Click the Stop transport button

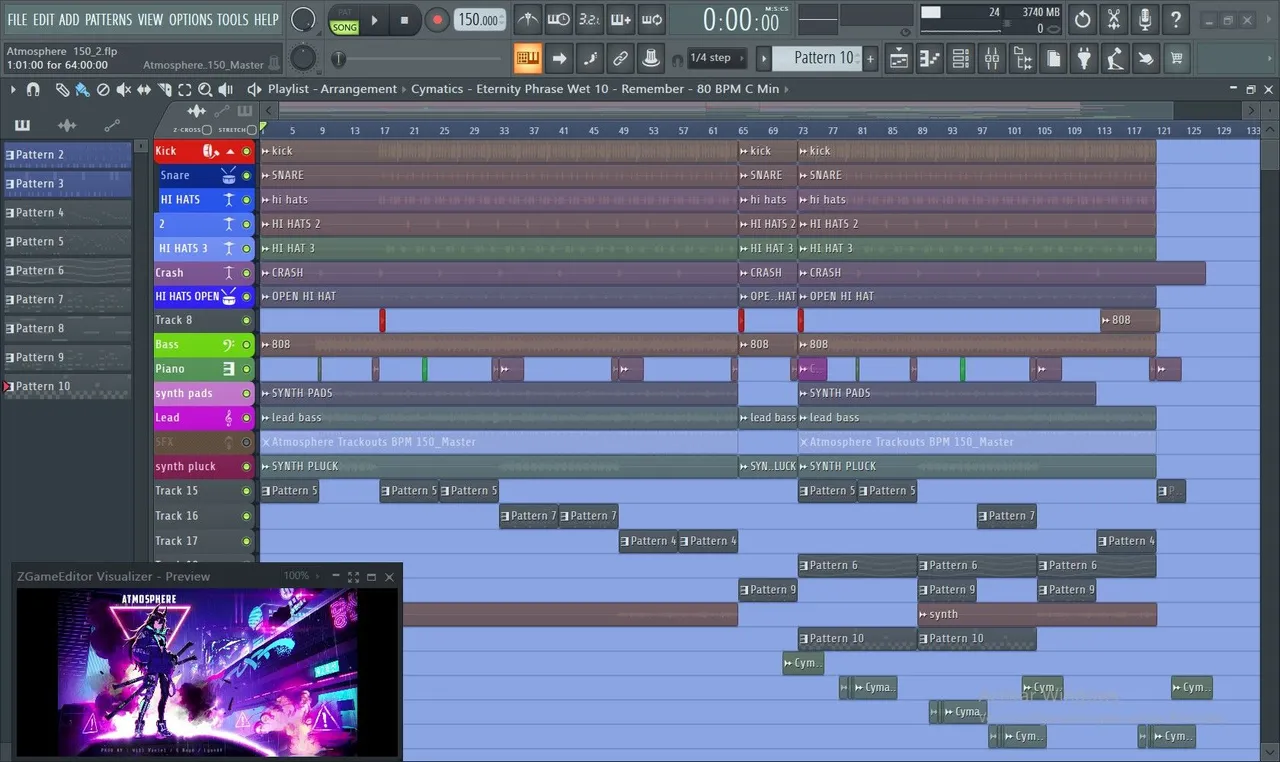pyautogui.click(x=404, y=19)
